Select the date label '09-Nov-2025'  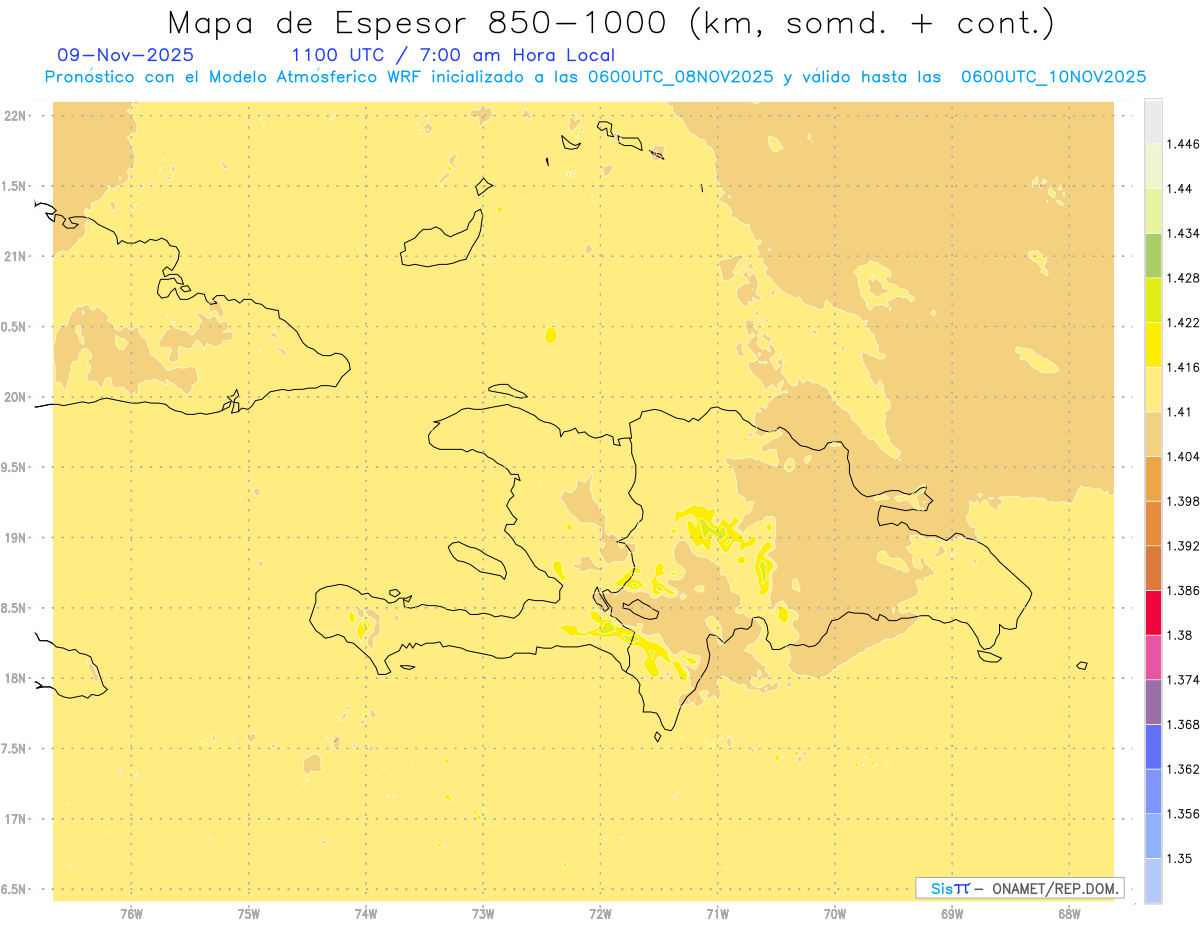tap(126, 56)
